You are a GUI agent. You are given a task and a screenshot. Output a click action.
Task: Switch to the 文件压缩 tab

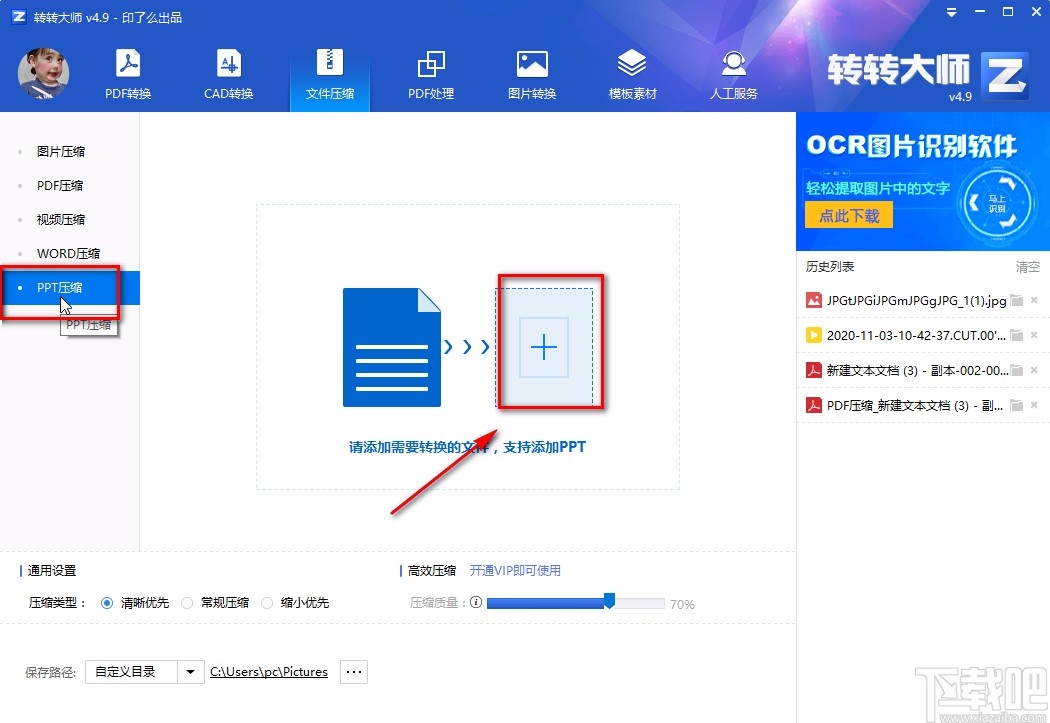point(330,72)
